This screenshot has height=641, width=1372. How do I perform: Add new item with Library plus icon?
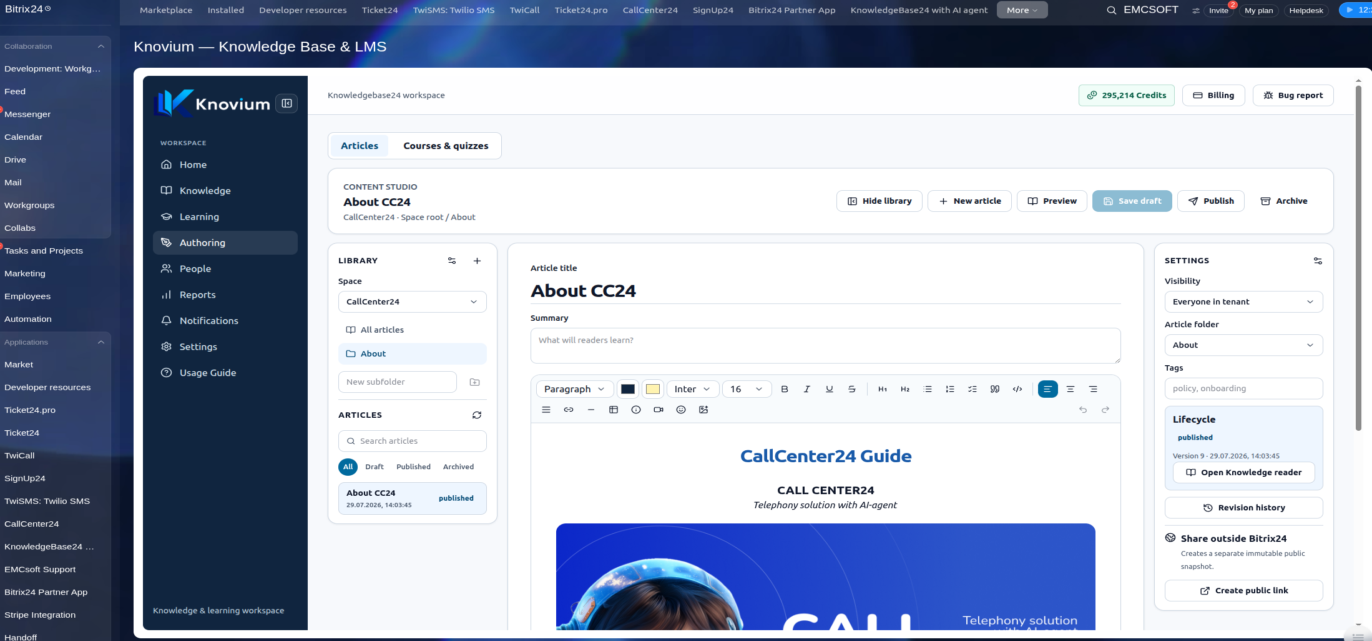click(x=477, y=261)
